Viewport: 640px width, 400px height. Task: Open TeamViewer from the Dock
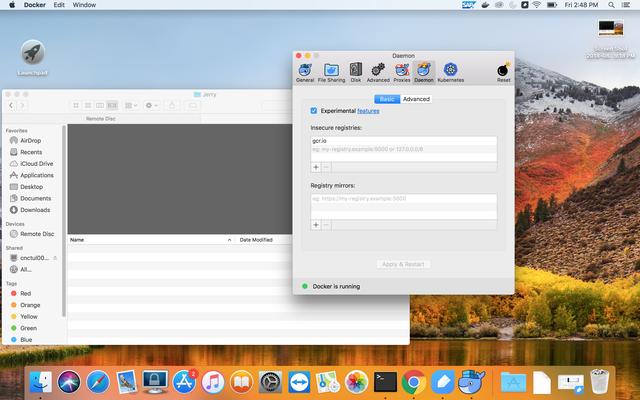tap(299, 382)
